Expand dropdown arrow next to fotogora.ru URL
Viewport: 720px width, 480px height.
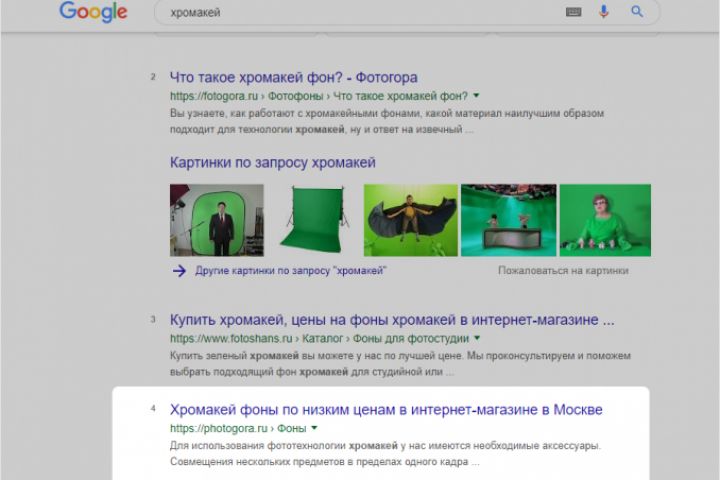coord(476,96)
